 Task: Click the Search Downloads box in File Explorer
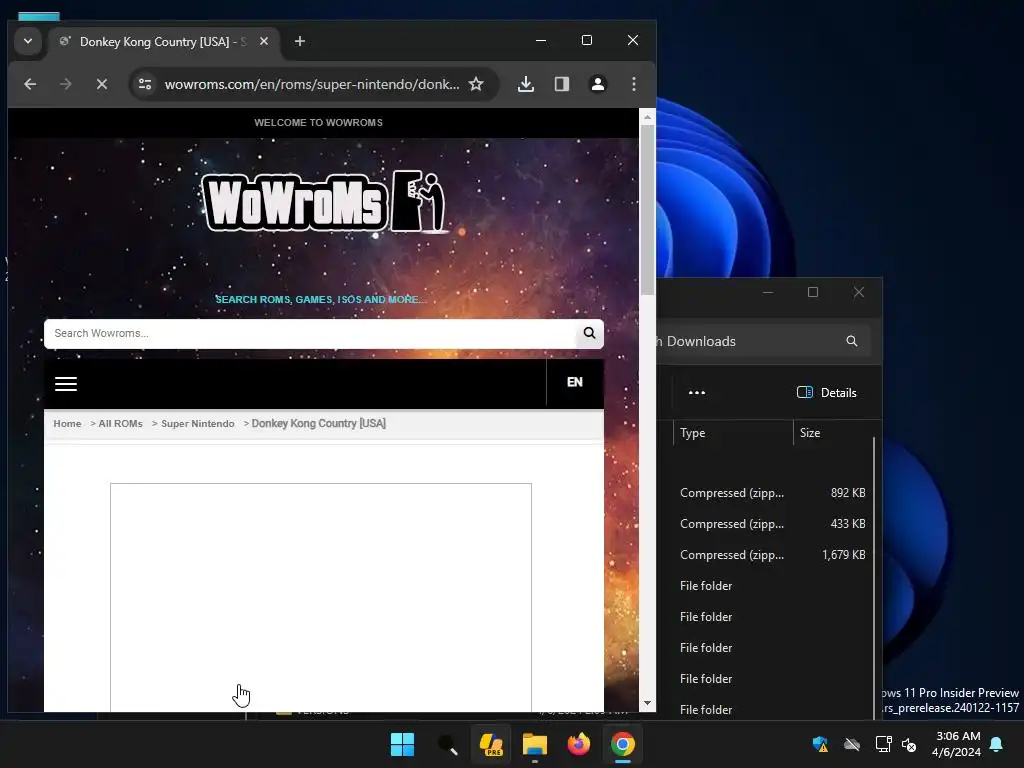tap(764, 341)
